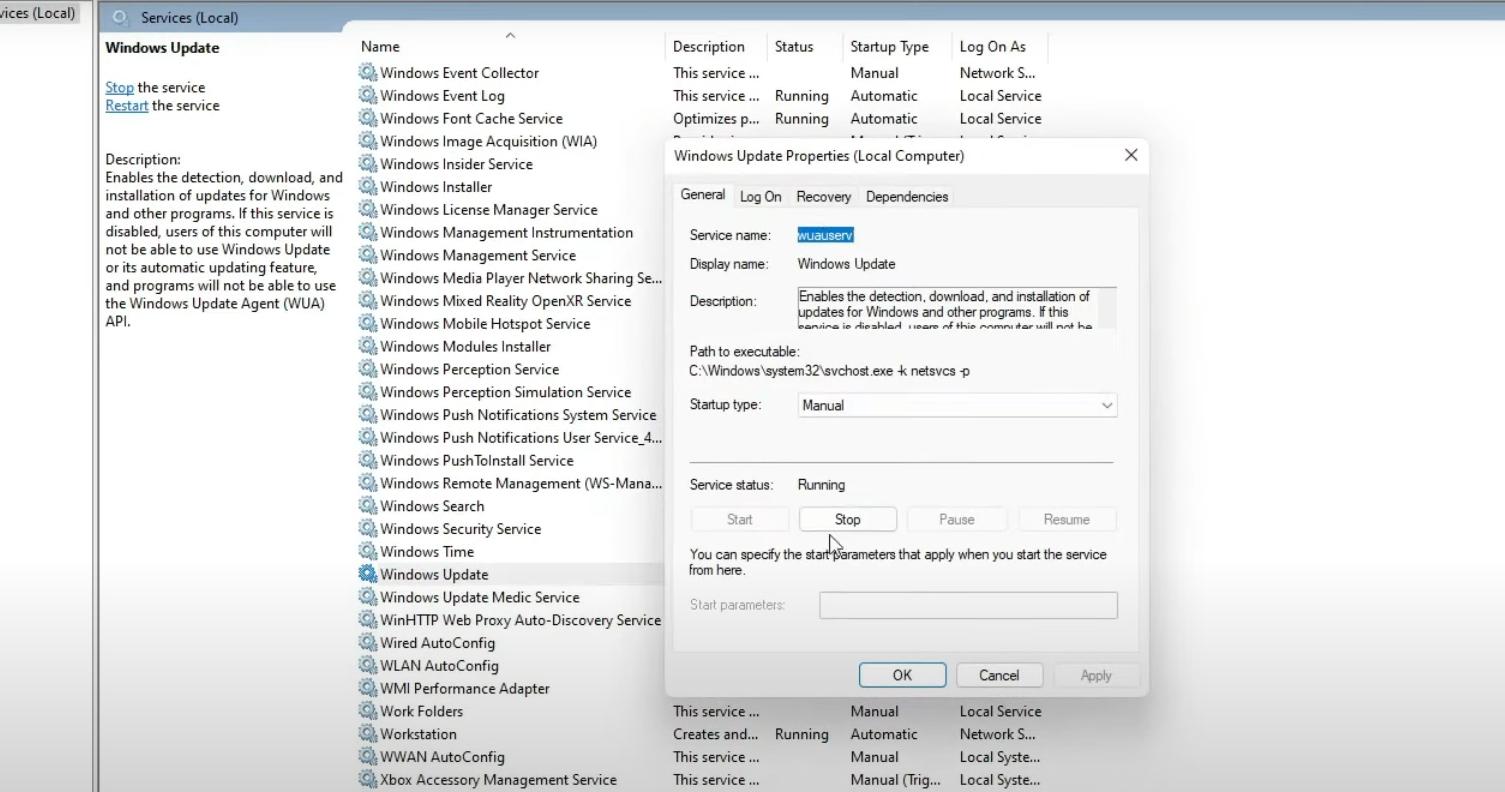Switch to the General tab

tap(703, 195)
